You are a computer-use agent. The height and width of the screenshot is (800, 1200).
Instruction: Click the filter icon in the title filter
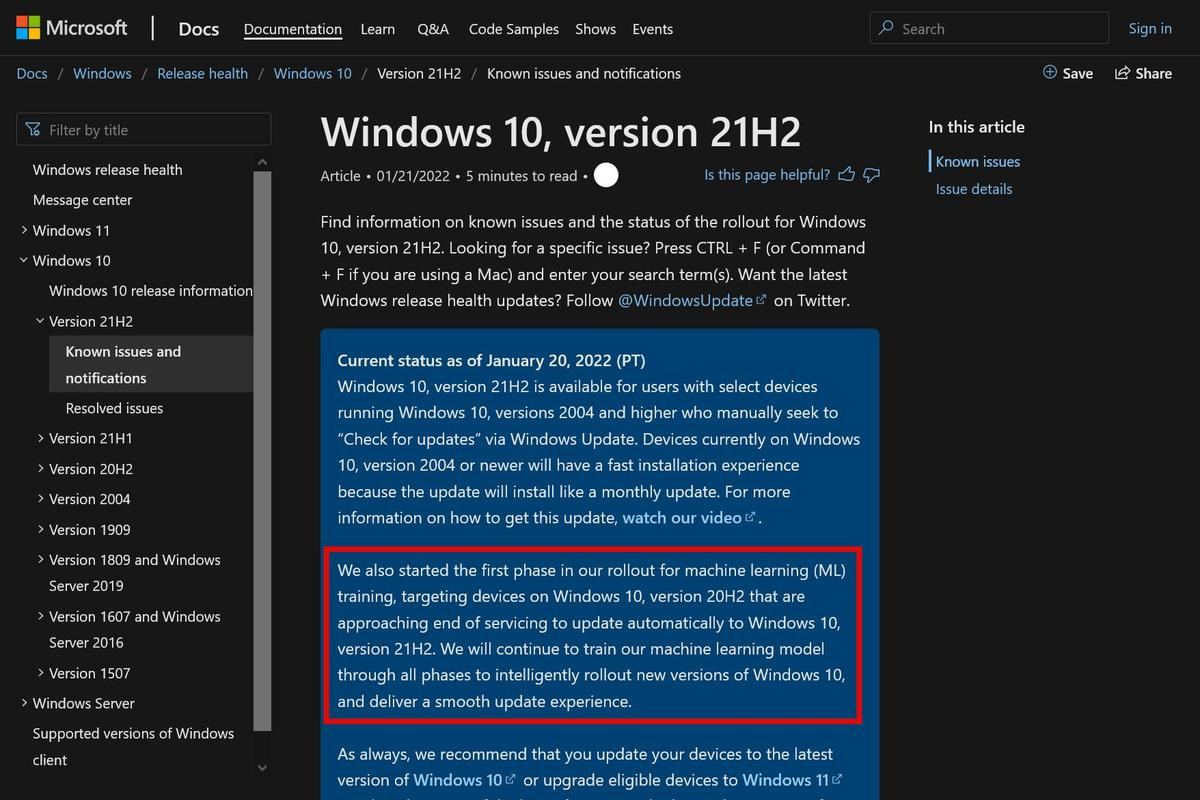(x=34, y=130)
